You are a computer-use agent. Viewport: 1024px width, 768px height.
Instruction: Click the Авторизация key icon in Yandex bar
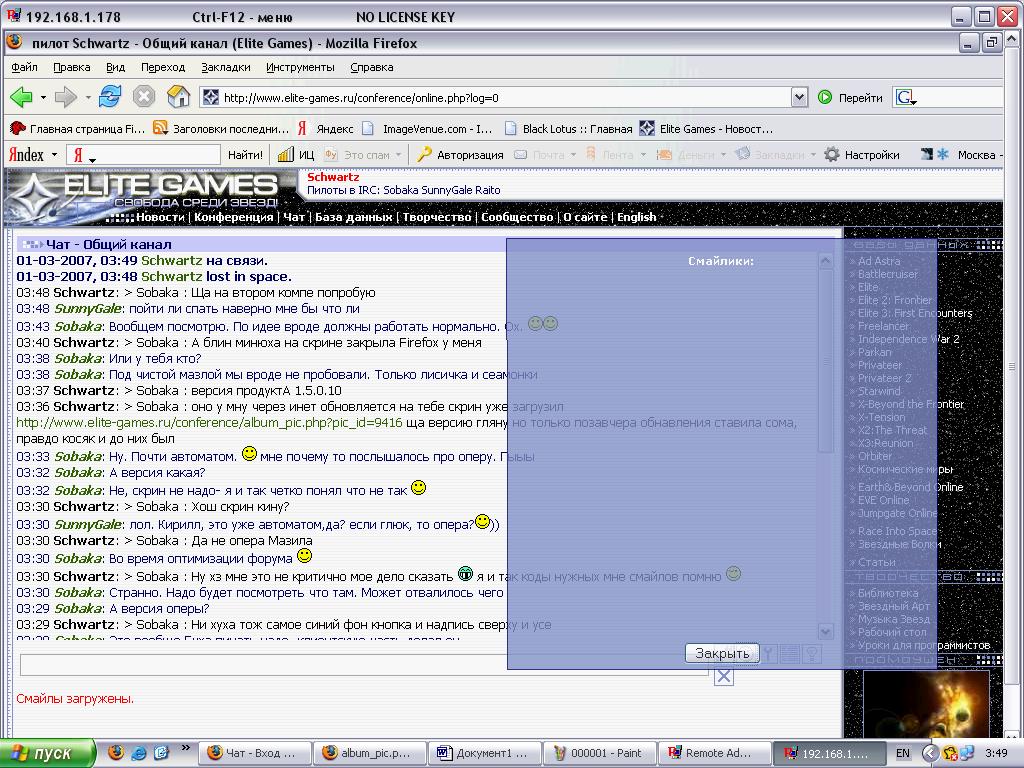click(424, 155)
